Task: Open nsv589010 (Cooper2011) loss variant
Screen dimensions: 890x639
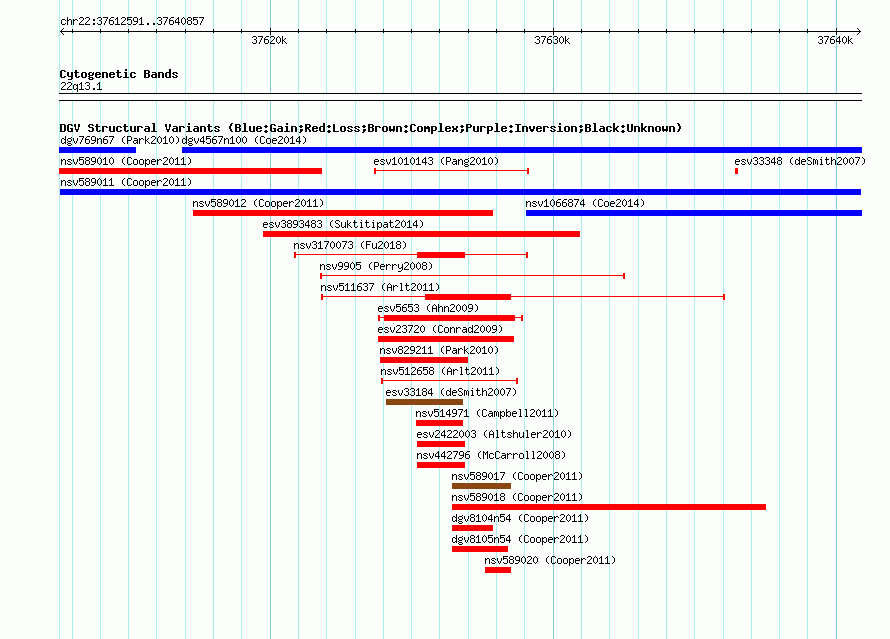Action: click(x=126, y=161)
